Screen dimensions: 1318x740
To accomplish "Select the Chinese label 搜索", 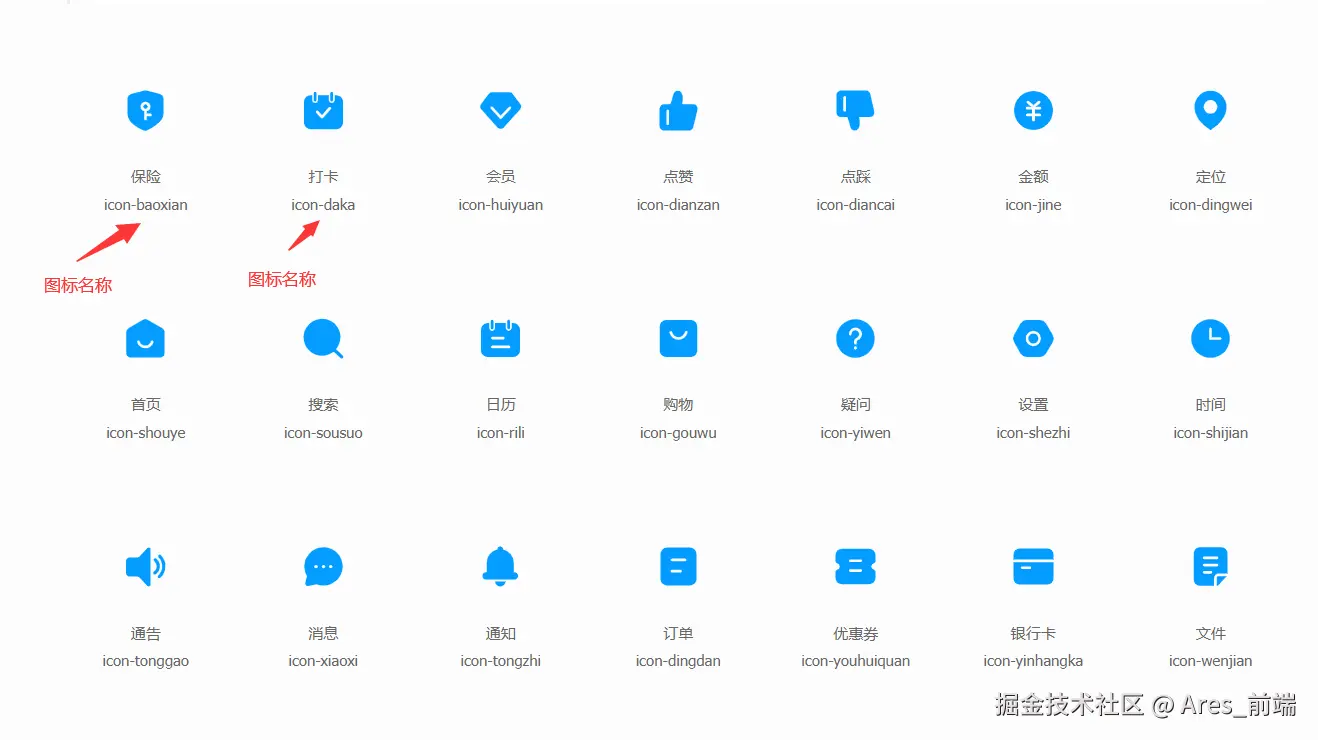I will pyautogui.click(x=323, y=405).
